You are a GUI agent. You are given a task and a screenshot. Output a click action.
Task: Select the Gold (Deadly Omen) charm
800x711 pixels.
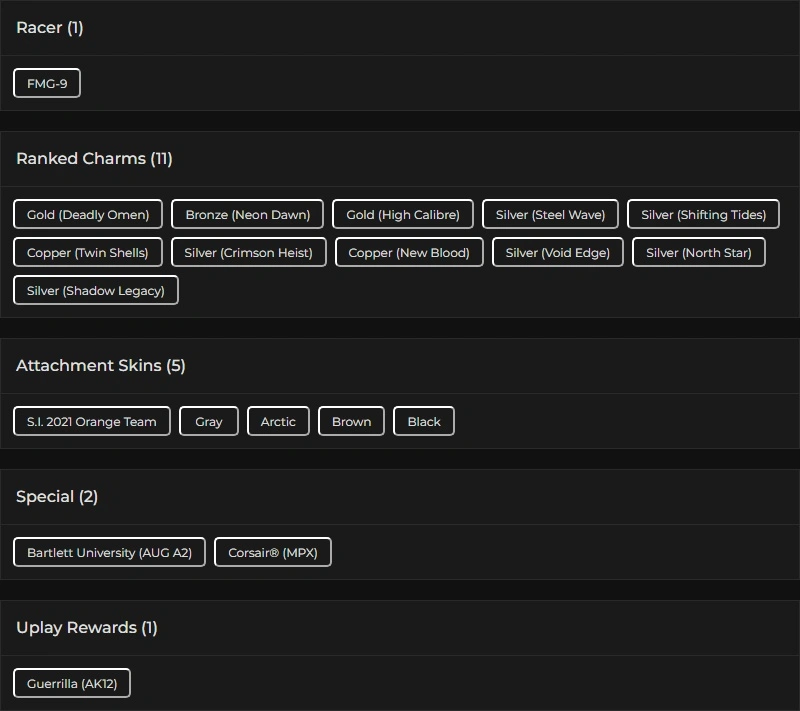[88, 215]
